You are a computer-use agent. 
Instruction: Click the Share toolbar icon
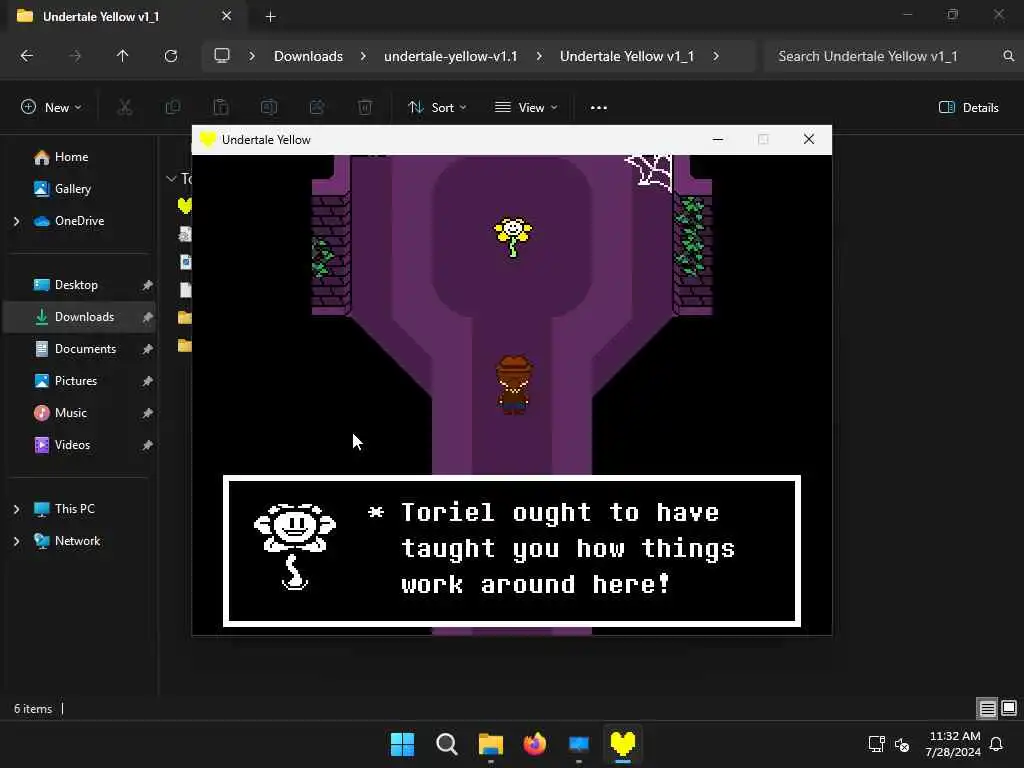point(317,107)
